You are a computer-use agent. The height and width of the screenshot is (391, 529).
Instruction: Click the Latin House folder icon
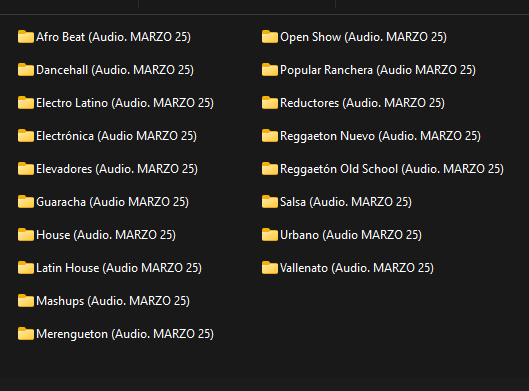click(26, 268)
